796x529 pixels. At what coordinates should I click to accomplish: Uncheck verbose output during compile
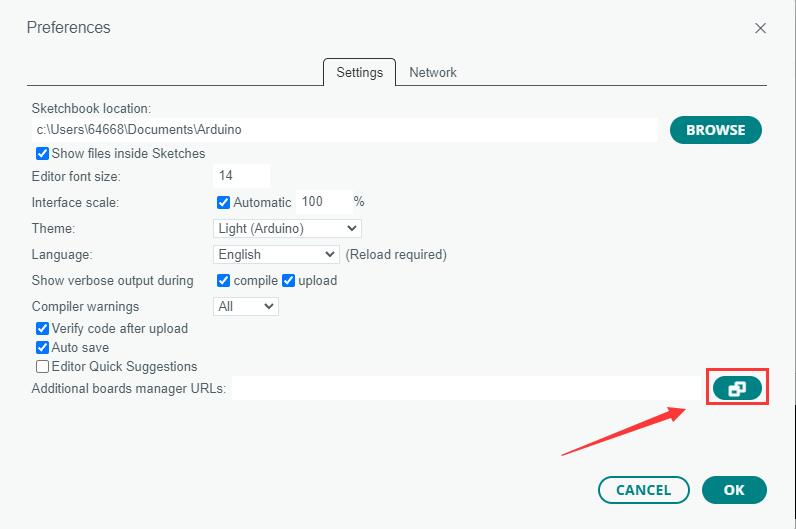224,281
